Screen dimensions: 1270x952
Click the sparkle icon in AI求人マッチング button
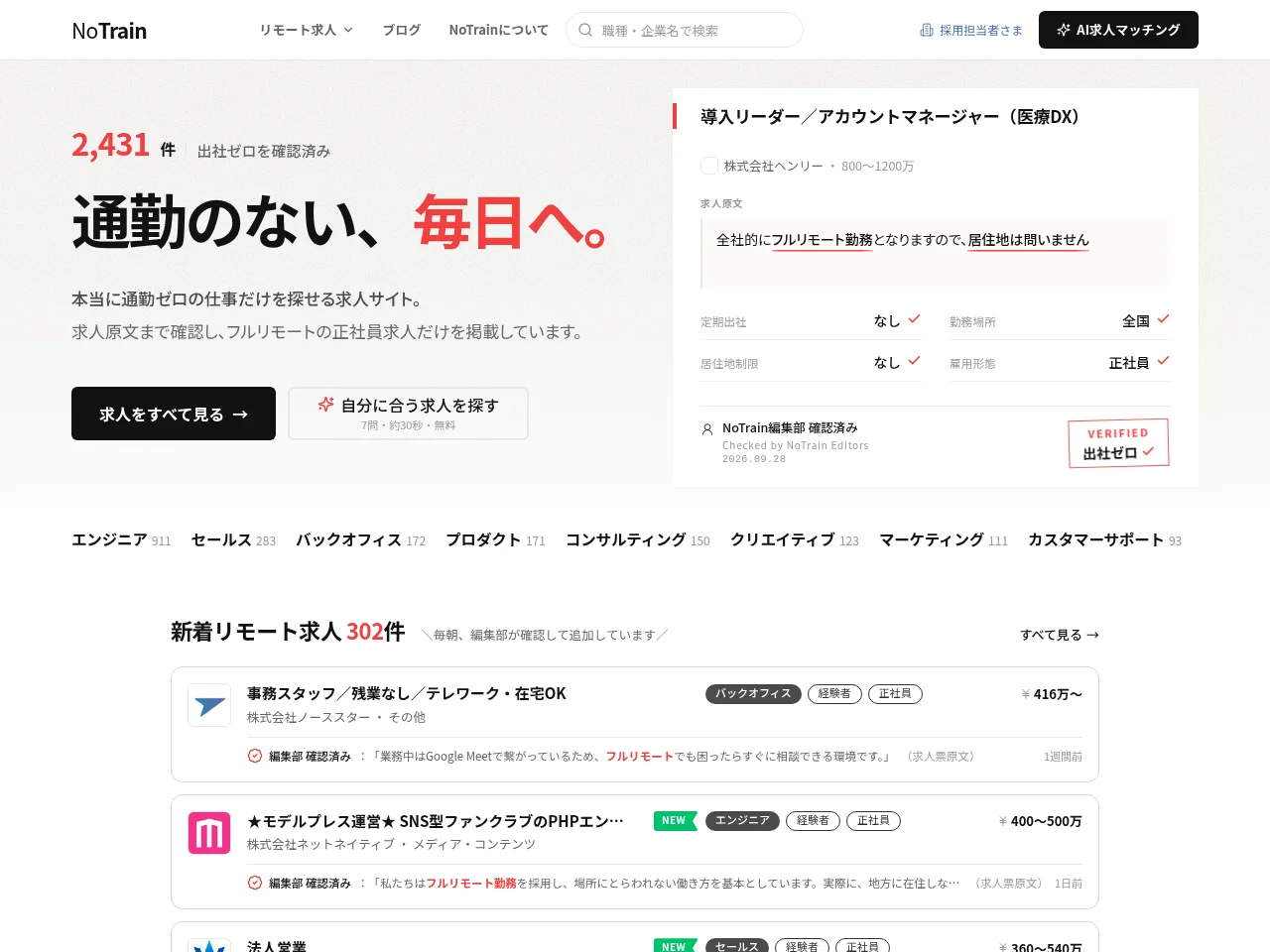(x=1064, y=30)
